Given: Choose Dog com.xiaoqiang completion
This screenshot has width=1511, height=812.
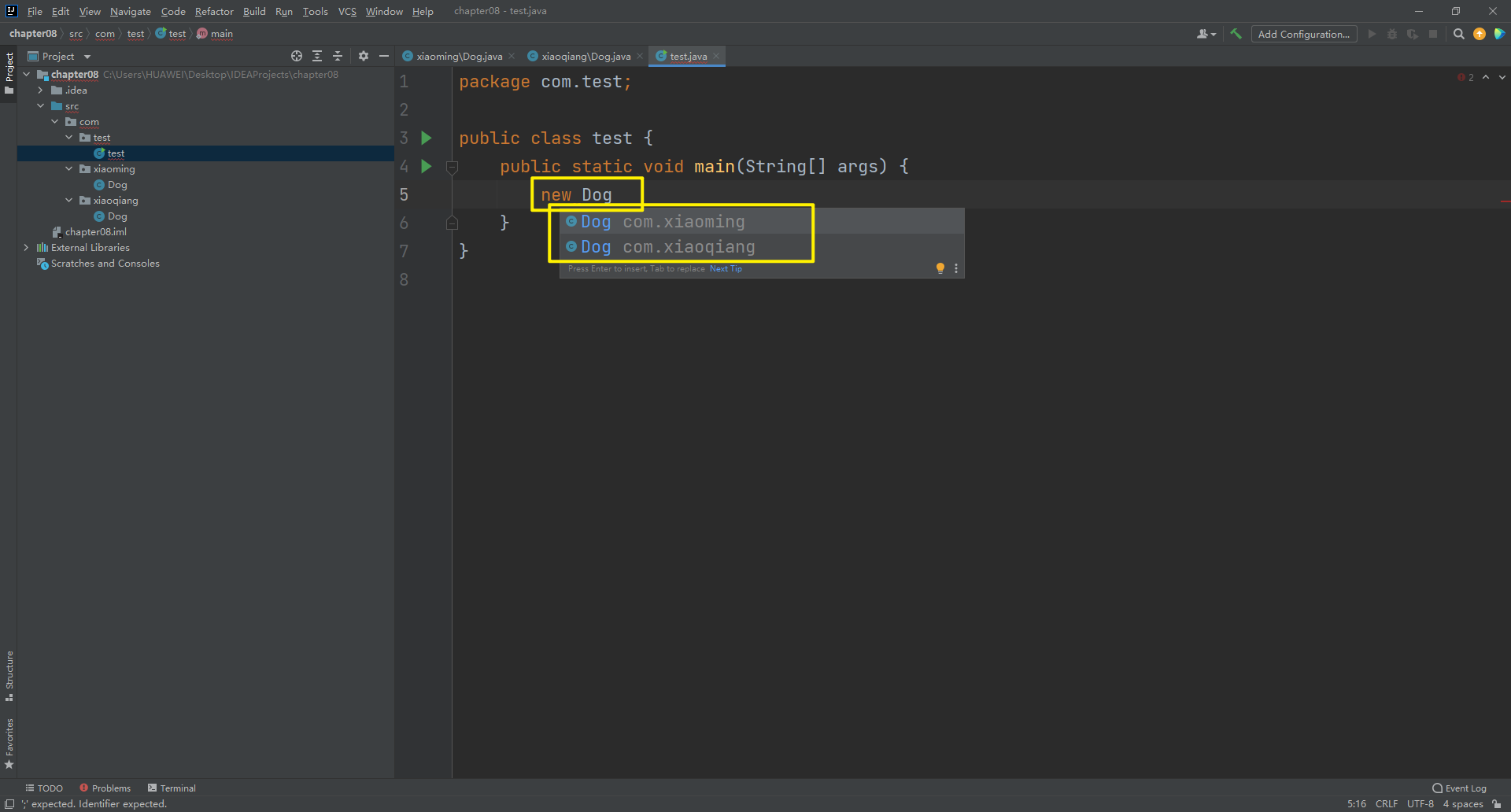Looking at the screenshot, I should tap(762, 247).
